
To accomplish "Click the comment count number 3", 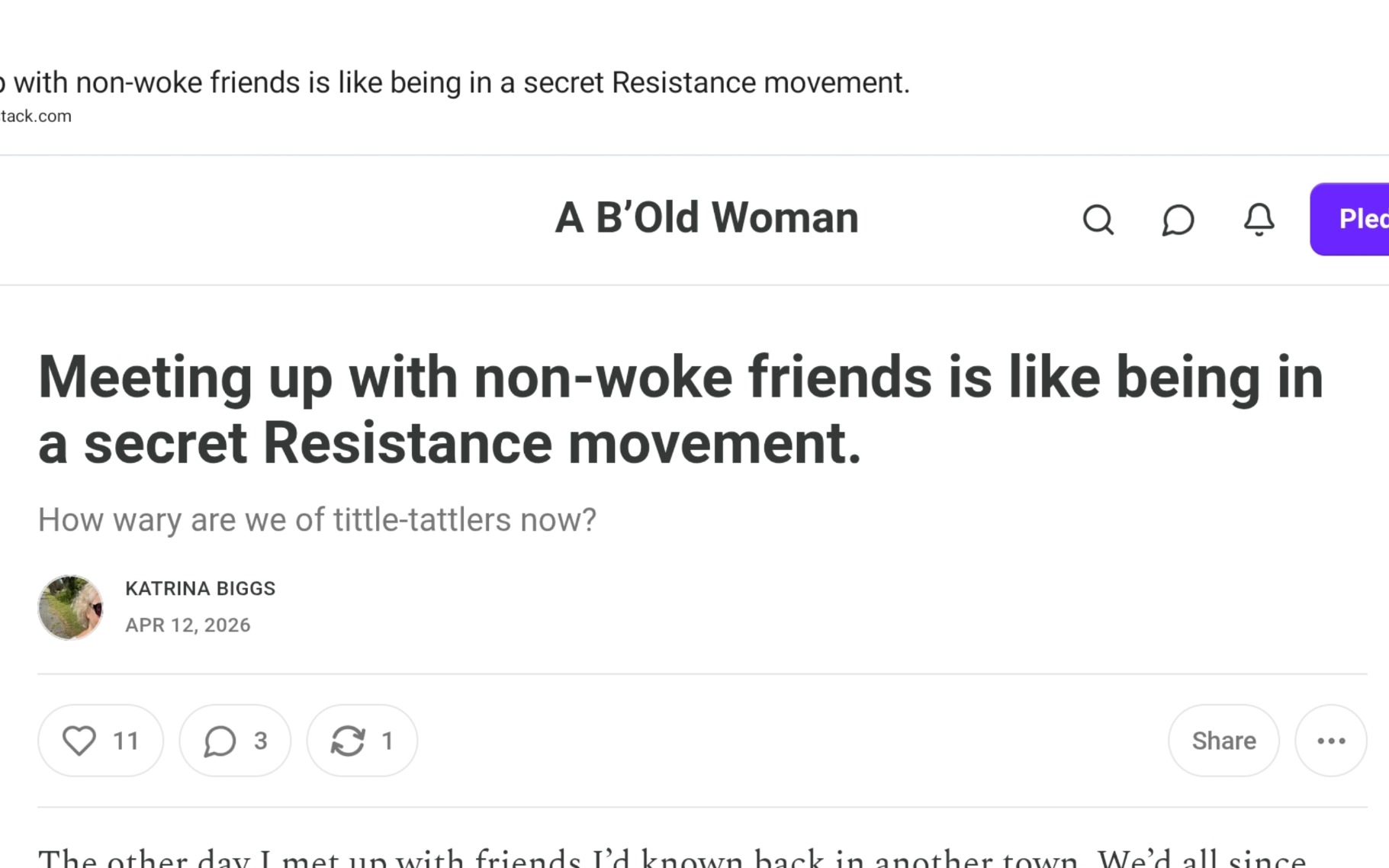I will (260, 740).
